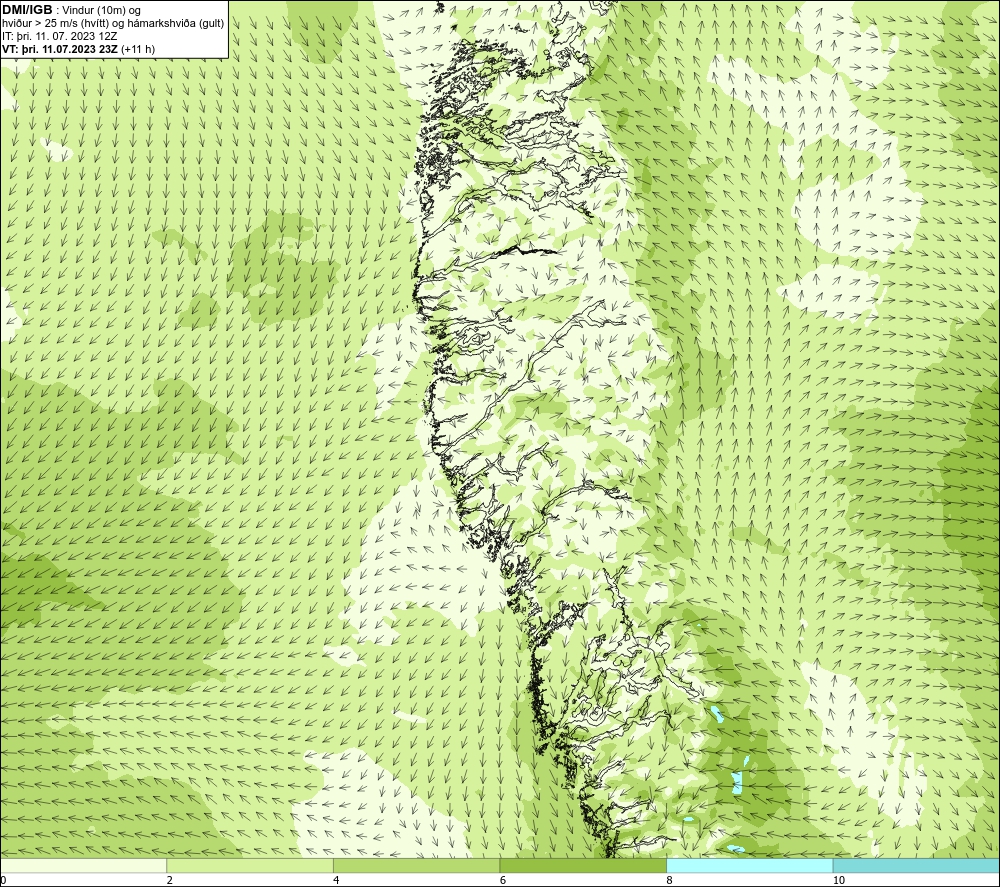Select the 'IT: þri. 11. 07. 2023 12Z' initial time line
Screen dimensions: 1000x887
click(x=59, y=36)
